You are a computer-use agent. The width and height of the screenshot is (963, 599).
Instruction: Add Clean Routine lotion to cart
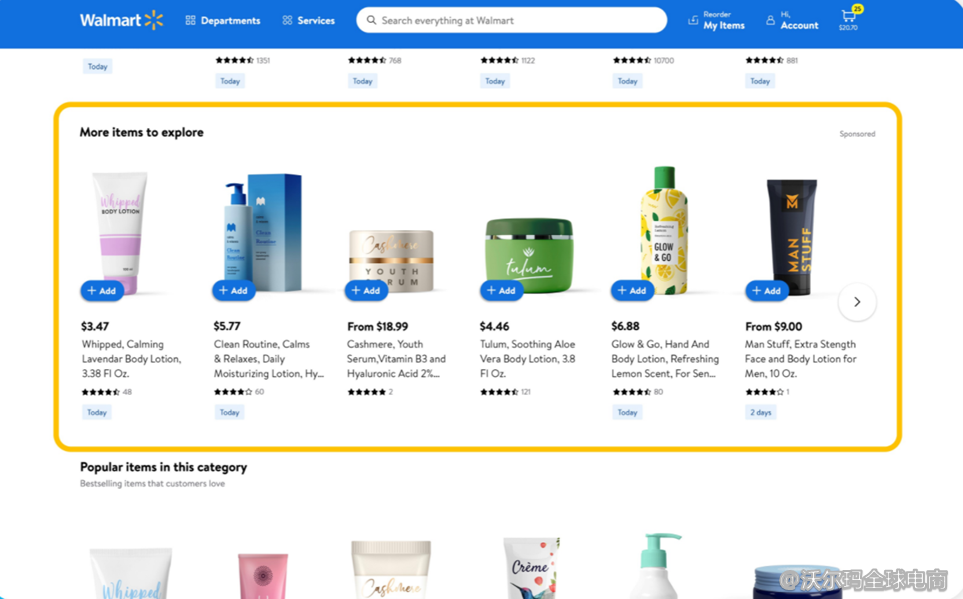233,291
